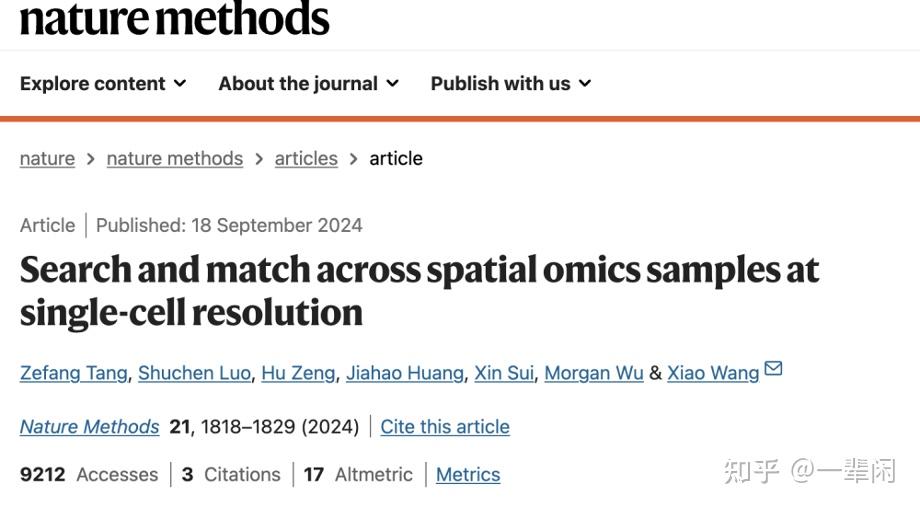Open the nature methods breadcrumb
Image resolution: width=920 pixels, height=508 pixels.
click(x=174, y=158)
